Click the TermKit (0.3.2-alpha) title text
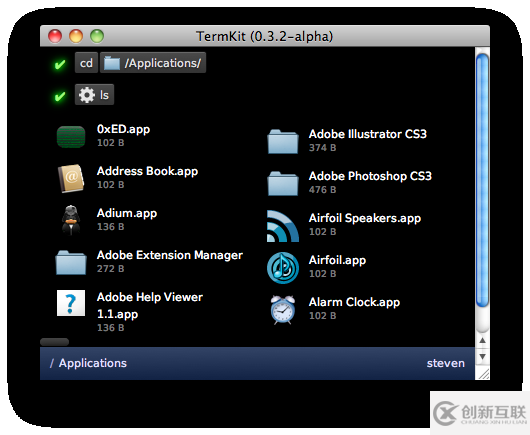This screenshot has width=530, height=435. point(264,36)
